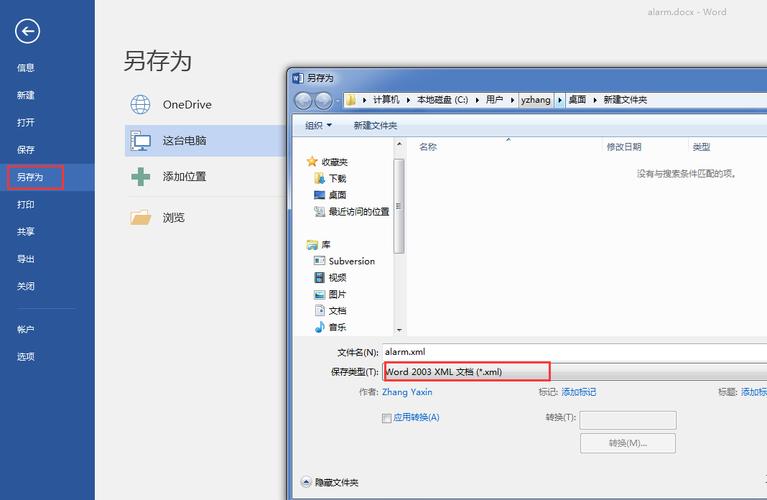Toggle the Apply Transform checkbox

[386, 418]
